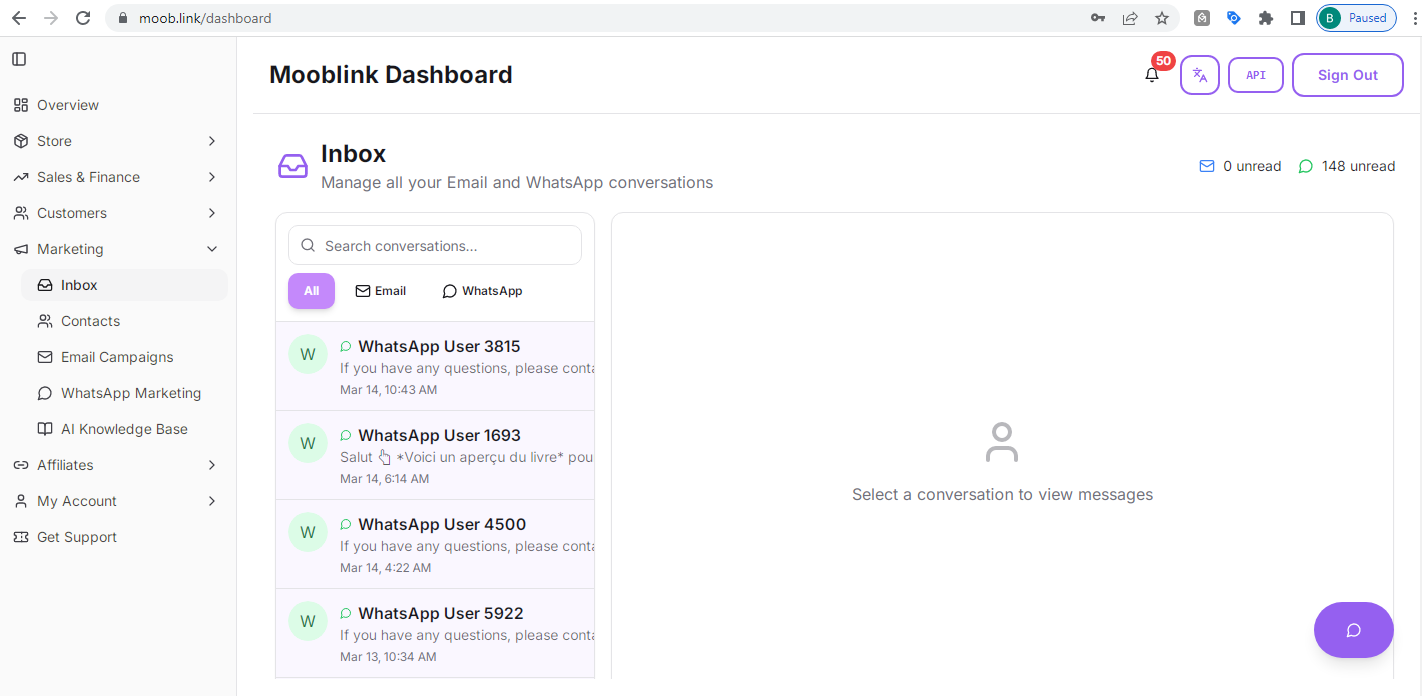Screen dimensions: 1422x696
Task: Click the language translate icon button
Action: click(x=1200, y=75)
